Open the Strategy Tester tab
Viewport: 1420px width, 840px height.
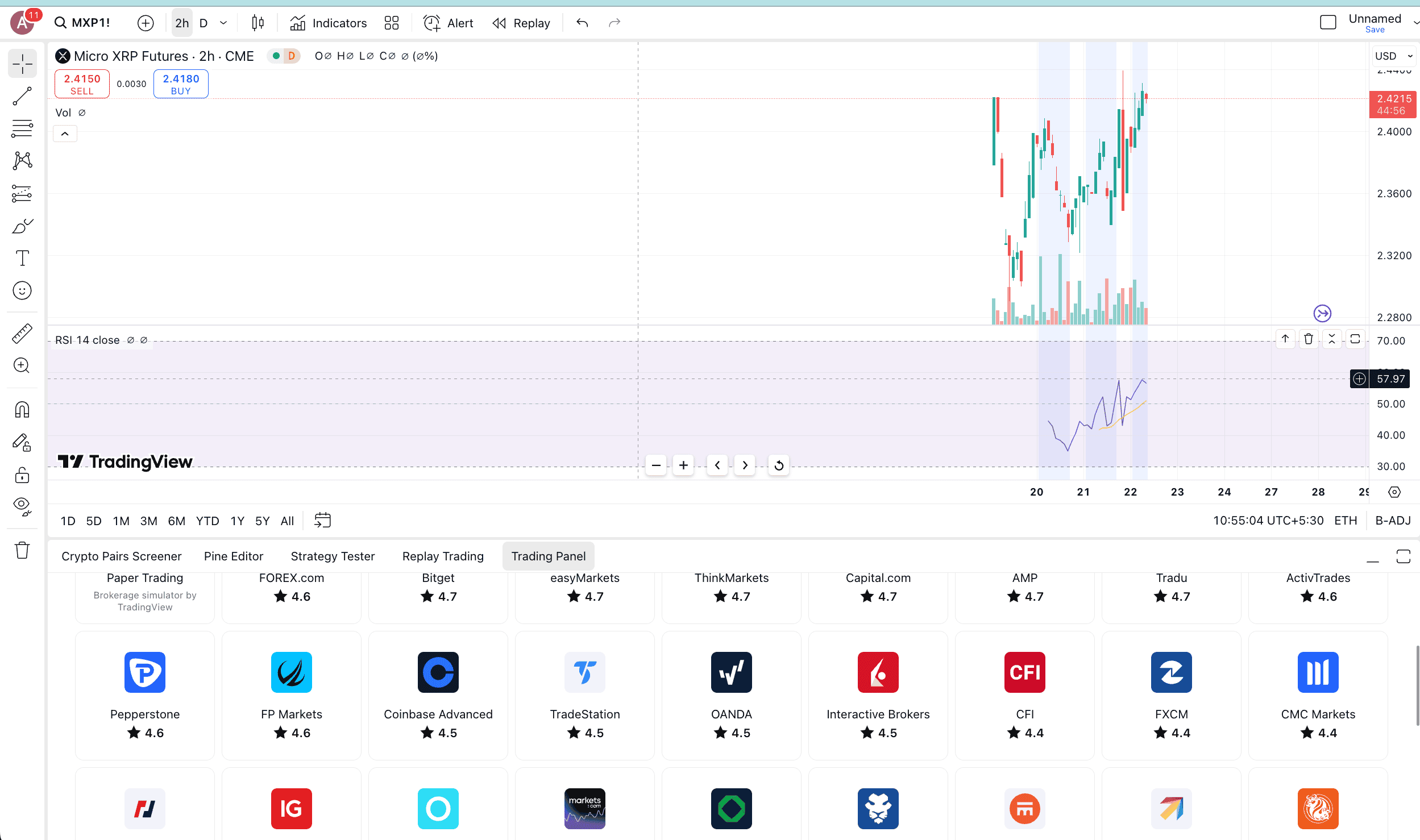(333, 556)
